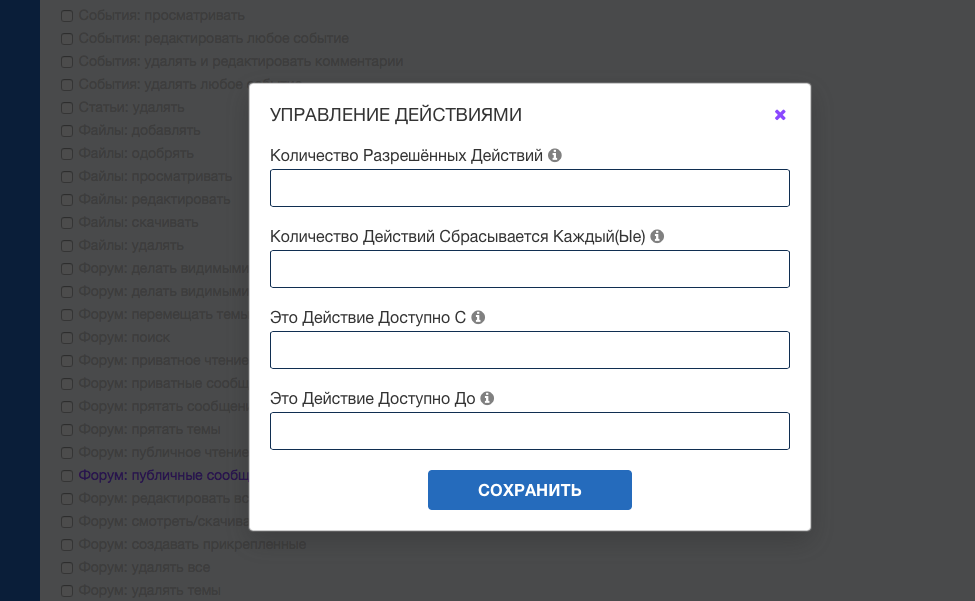Click info icon beside Это Действие Доступно До

487,398
